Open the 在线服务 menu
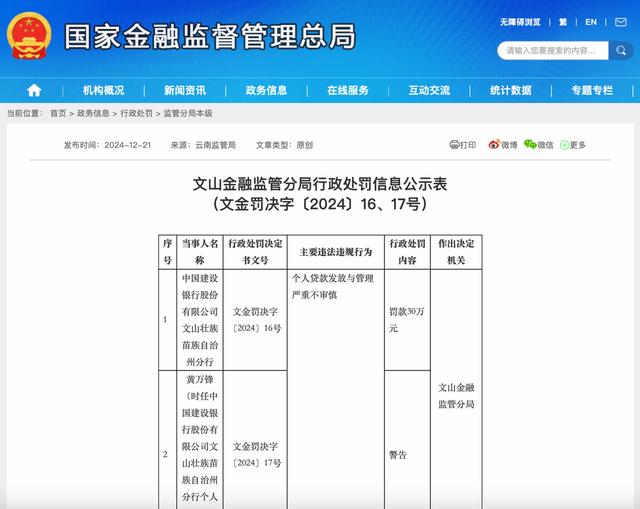The width and height of the screenshot is (640, 509). coord(348,90)
